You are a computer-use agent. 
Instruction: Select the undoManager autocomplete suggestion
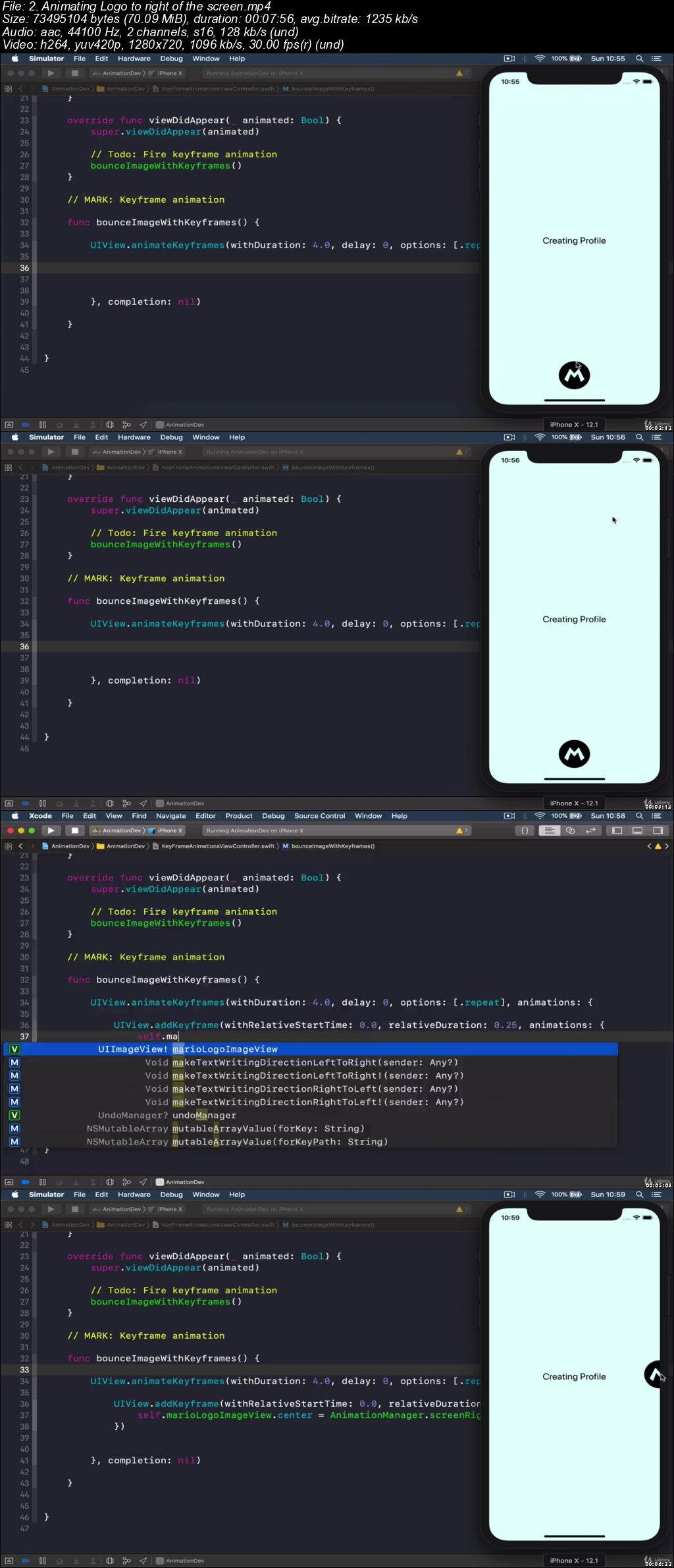(311, 1115)
